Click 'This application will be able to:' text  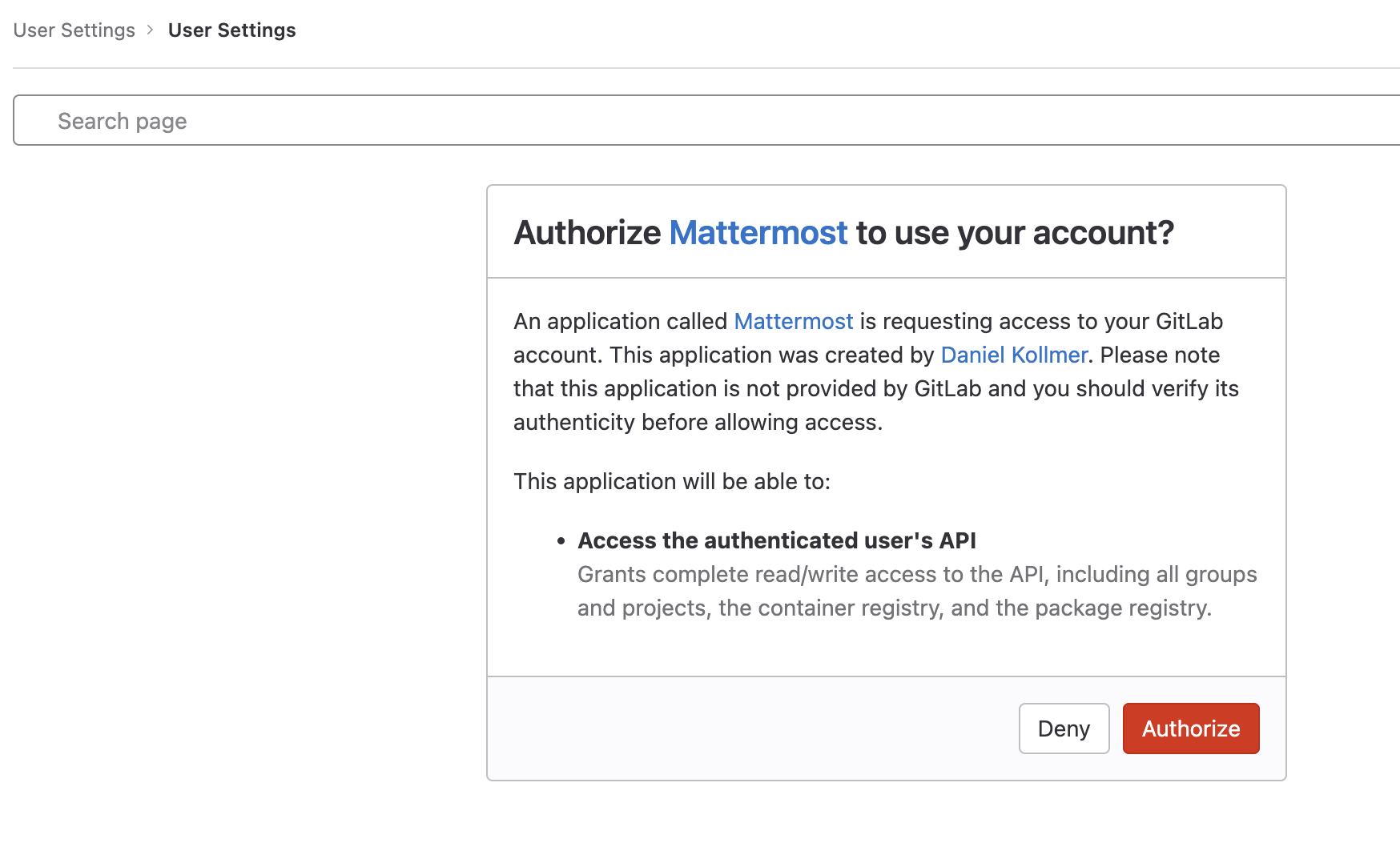coord(672,481)
